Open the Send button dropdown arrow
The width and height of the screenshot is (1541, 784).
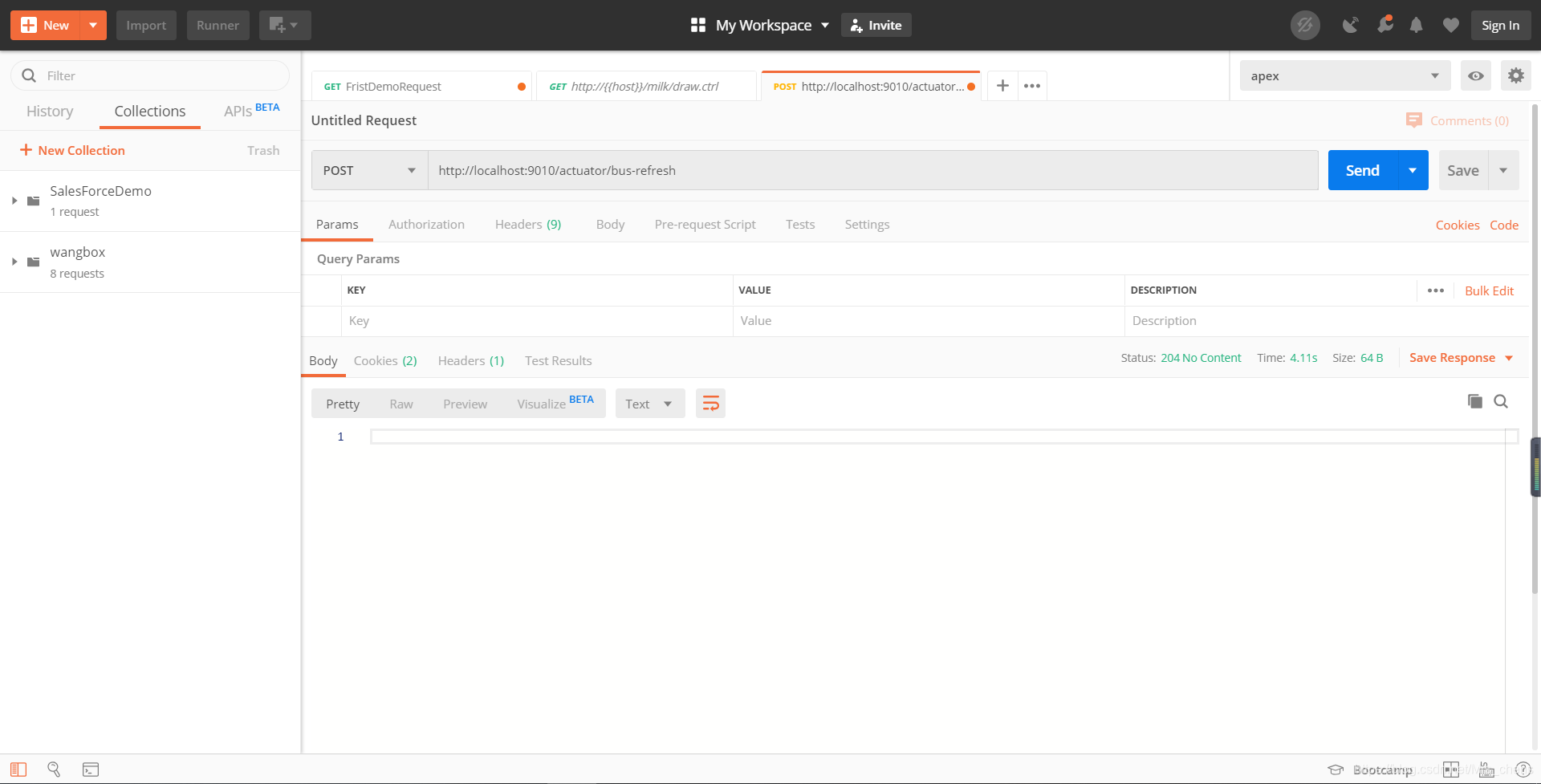tap(1413, 170)
